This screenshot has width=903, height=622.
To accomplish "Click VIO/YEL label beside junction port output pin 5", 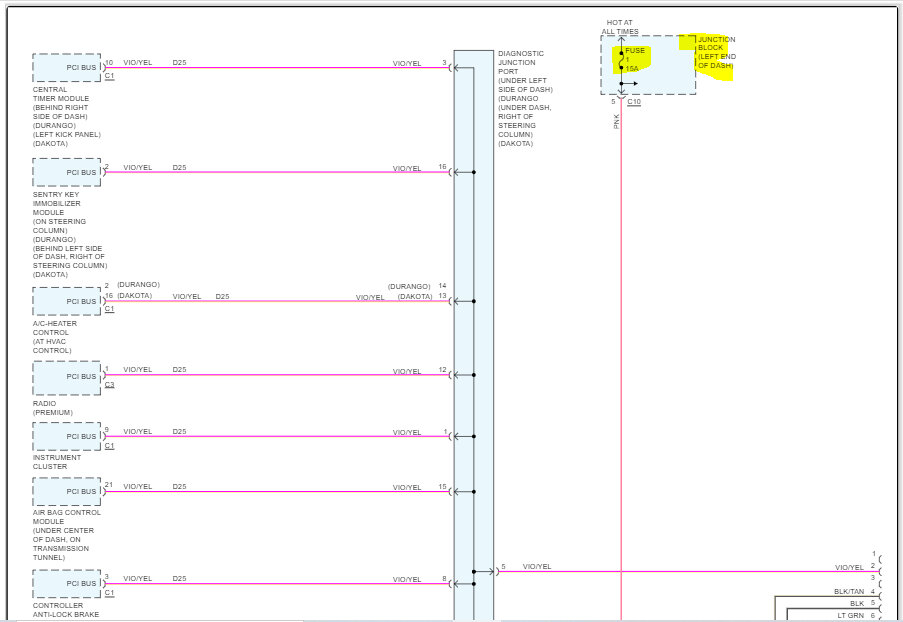I will [537, 567].
